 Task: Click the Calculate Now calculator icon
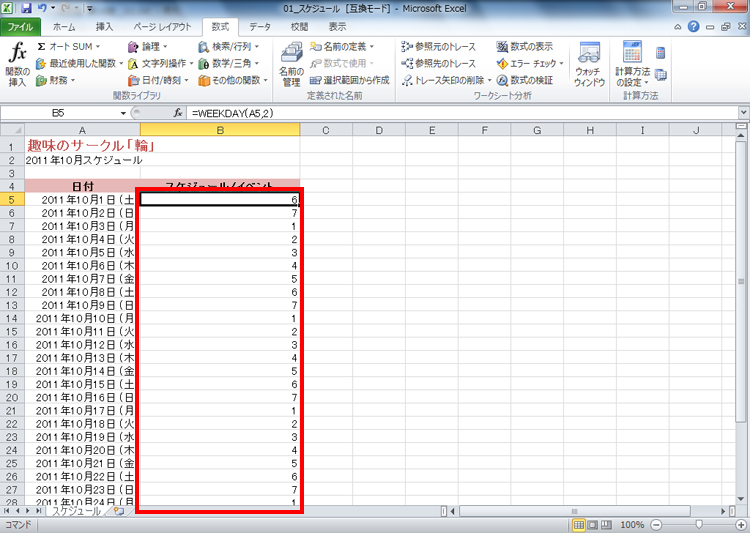click(661, 52)
